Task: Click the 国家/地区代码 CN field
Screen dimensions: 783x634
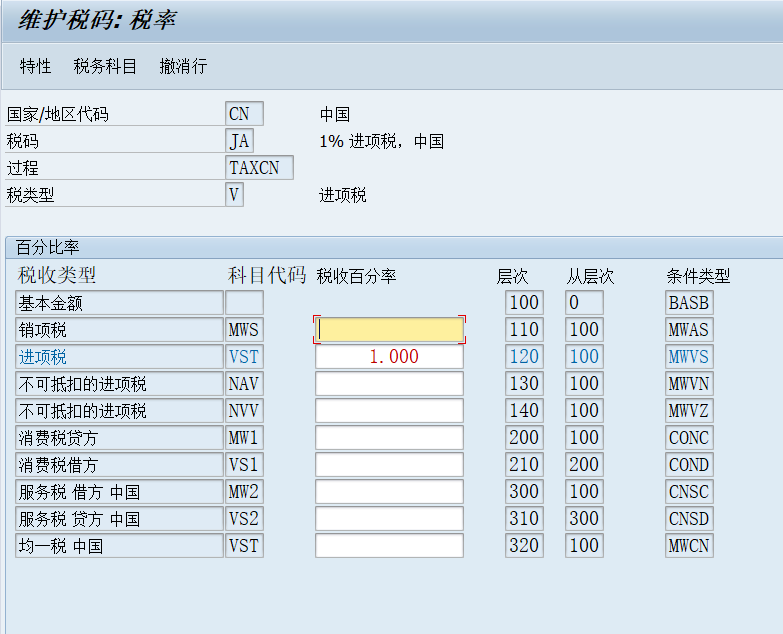Action: [x=244, y=114]
